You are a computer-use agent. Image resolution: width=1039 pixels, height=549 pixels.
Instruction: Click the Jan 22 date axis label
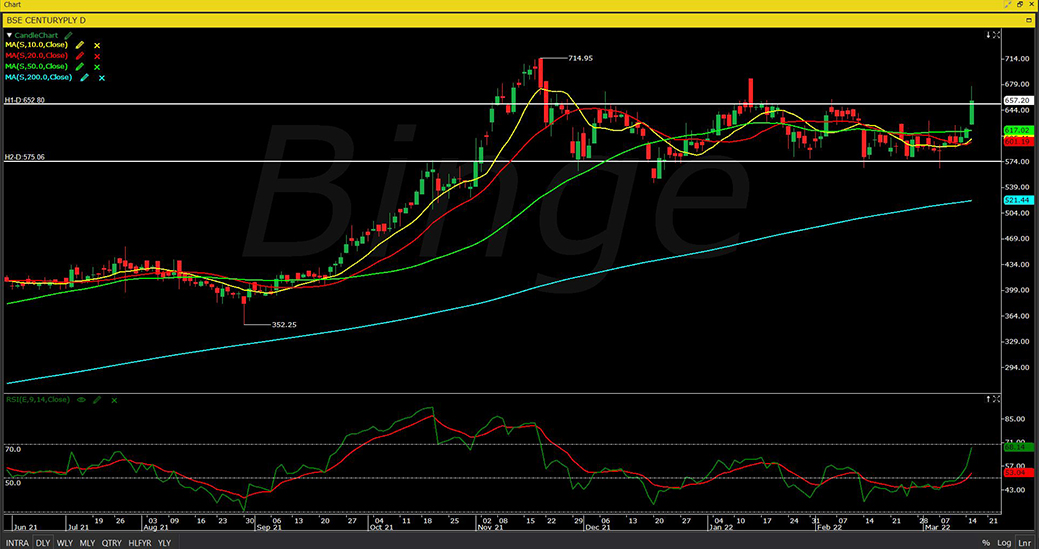coord(722,528)
